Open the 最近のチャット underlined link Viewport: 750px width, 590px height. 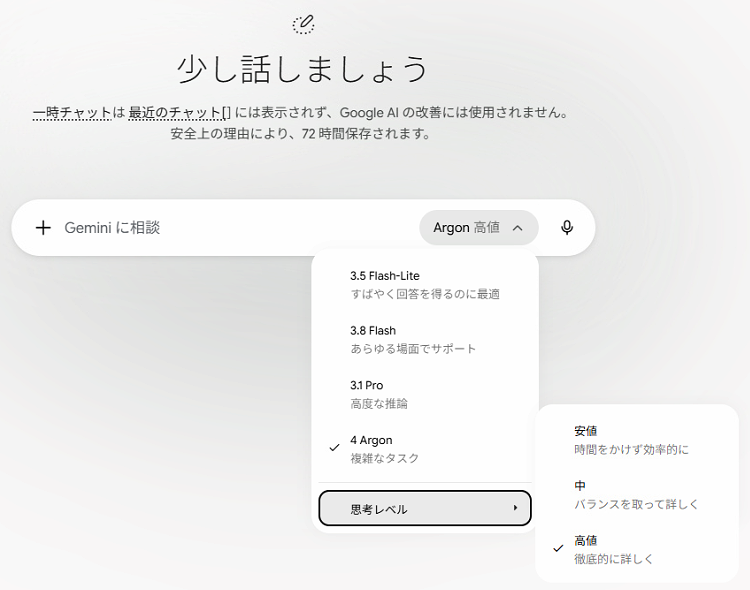click(179, 113)
